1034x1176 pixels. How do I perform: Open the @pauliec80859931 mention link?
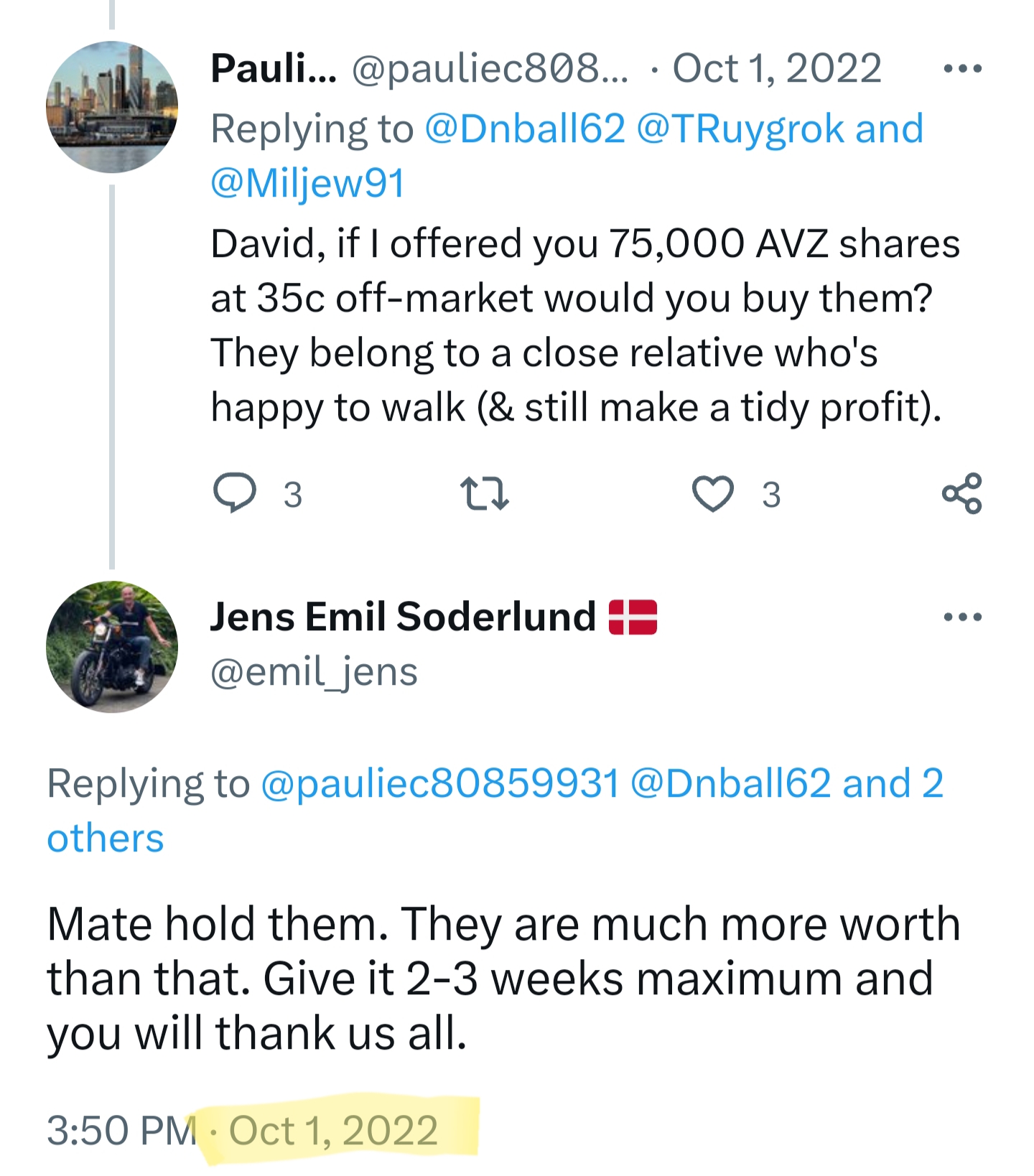439,783
